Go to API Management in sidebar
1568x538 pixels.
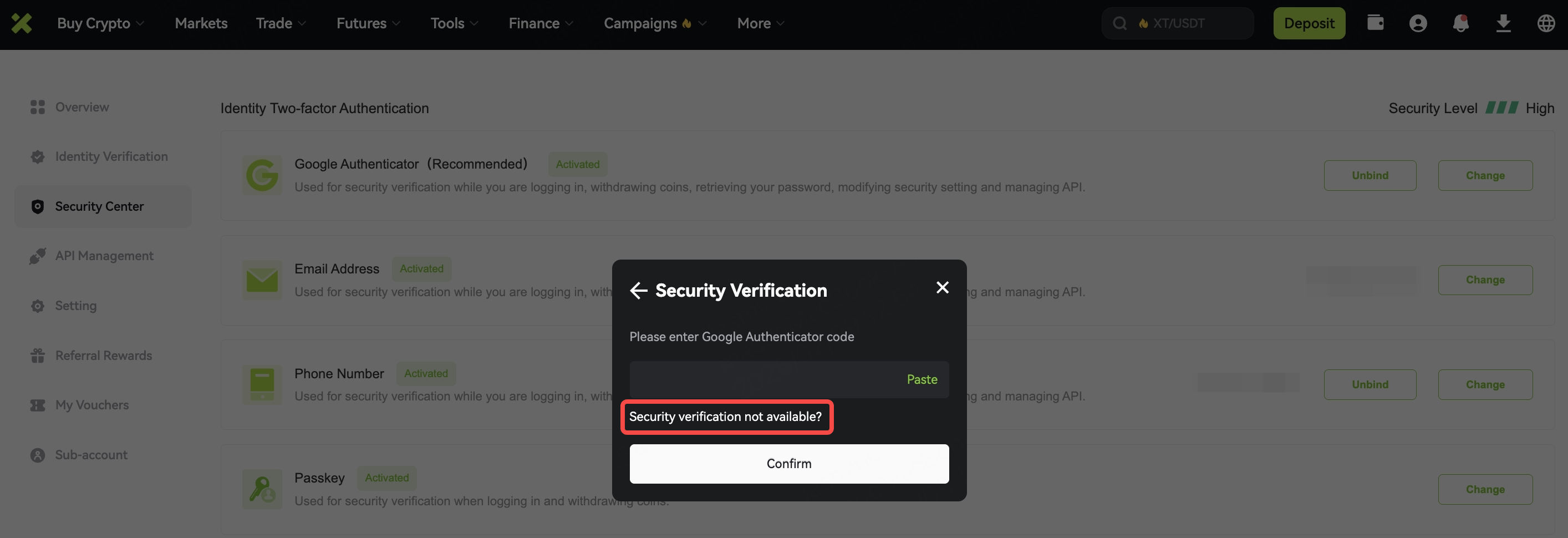104,256
